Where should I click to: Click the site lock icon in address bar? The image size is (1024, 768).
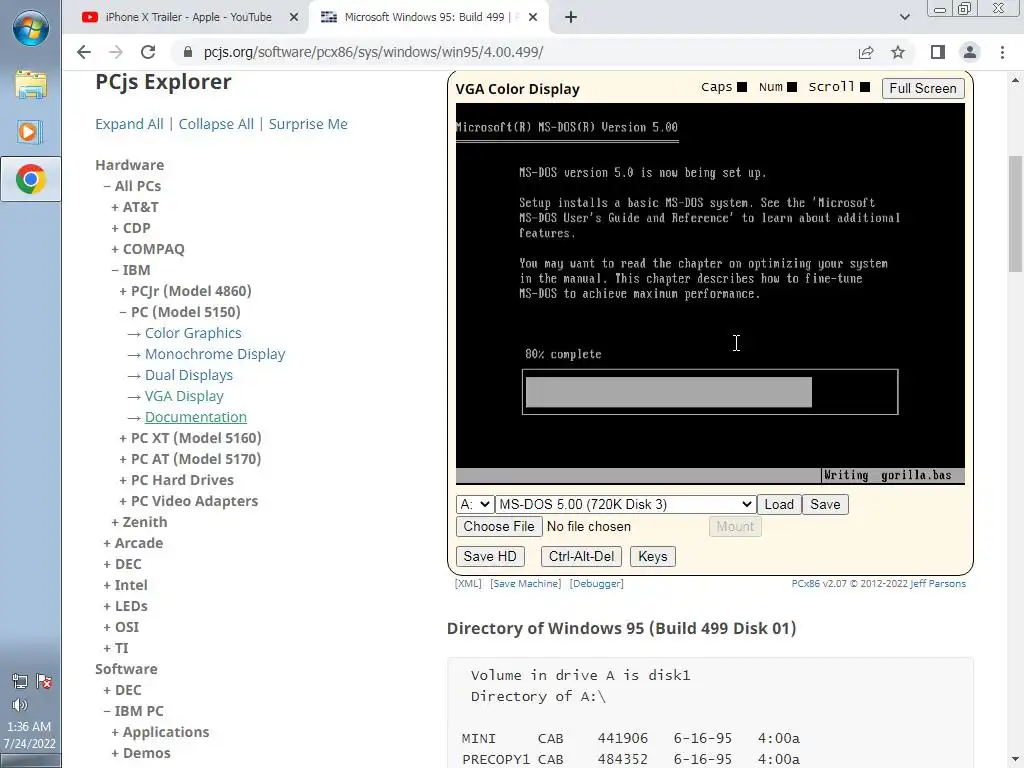[188, 52]
